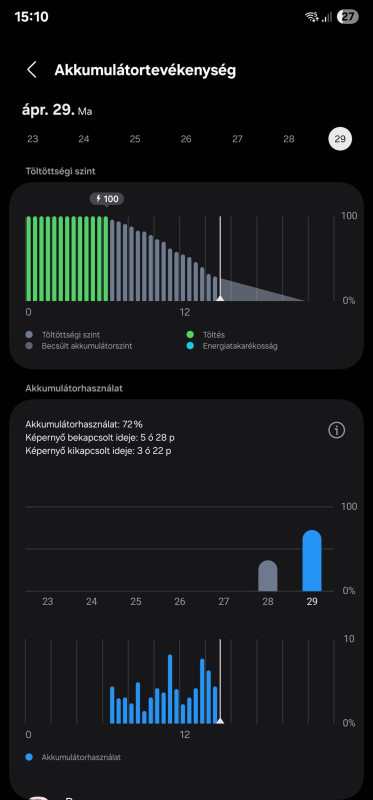Tap the gray usage bar for day 28
373x800 pixels.
pos(268,576)
